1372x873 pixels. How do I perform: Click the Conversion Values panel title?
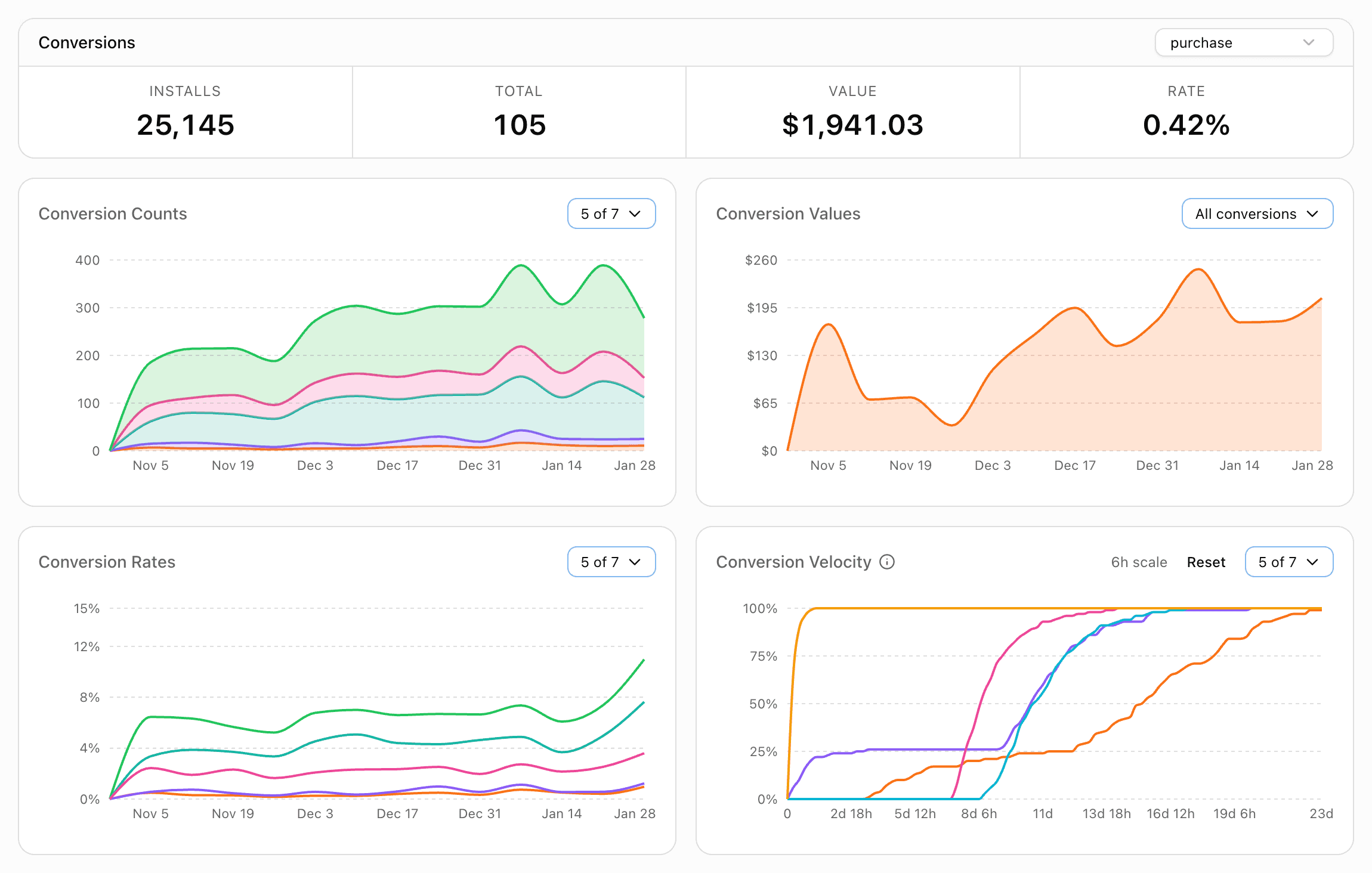tap(788, 213)
